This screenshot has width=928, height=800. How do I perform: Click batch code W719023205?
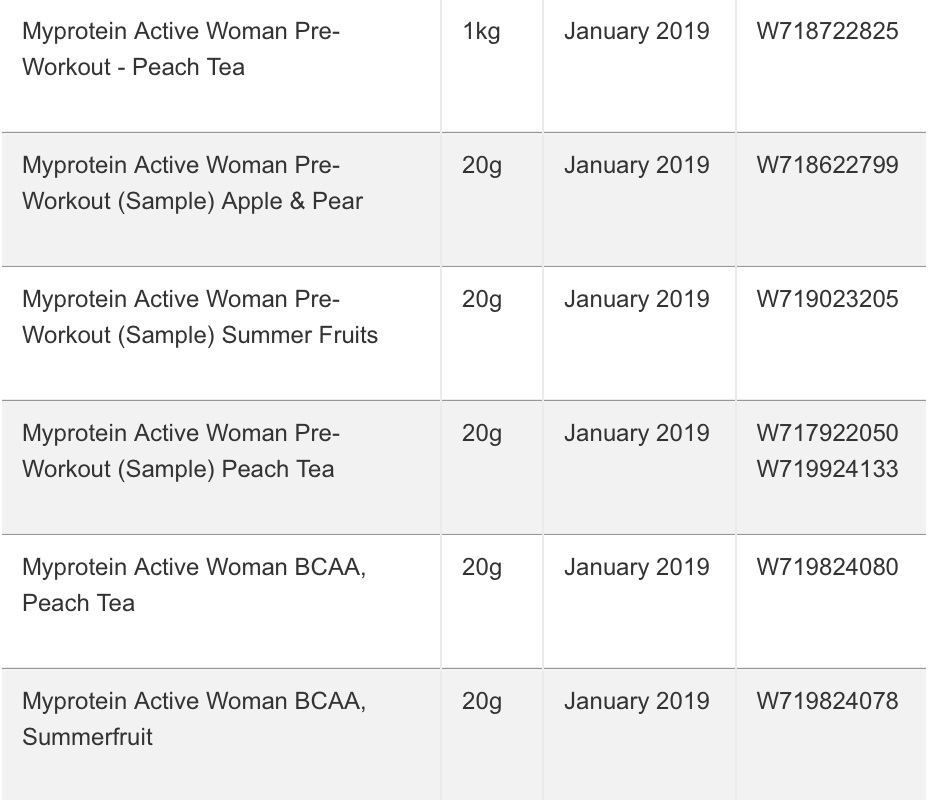click(827, 299)
